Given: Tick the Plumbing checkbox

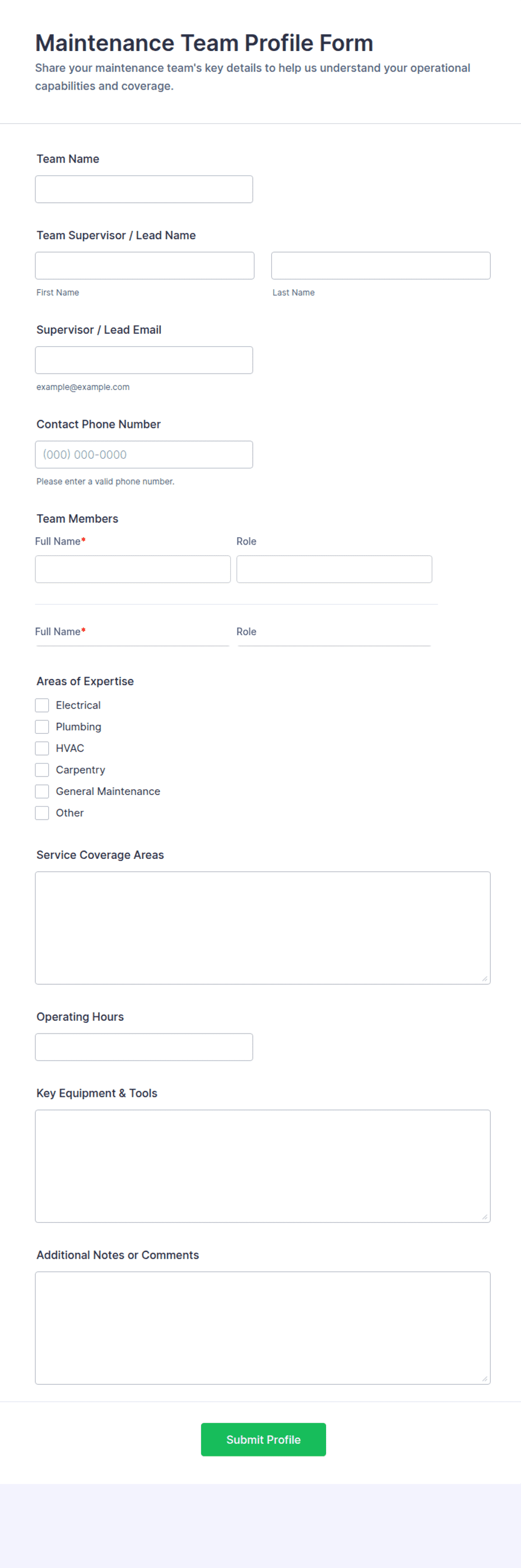Looking at the screenshot, I should [x=42, y=726].
